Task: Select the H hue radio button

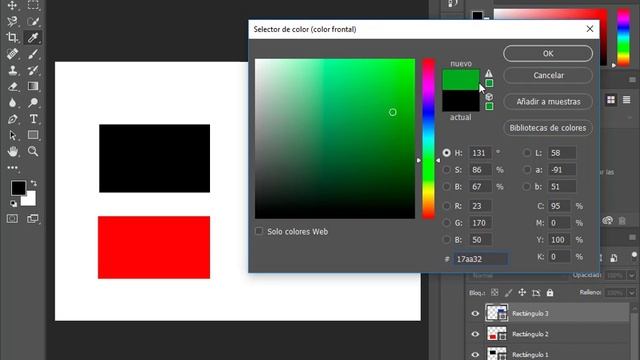Action: (x=447, y=153)
